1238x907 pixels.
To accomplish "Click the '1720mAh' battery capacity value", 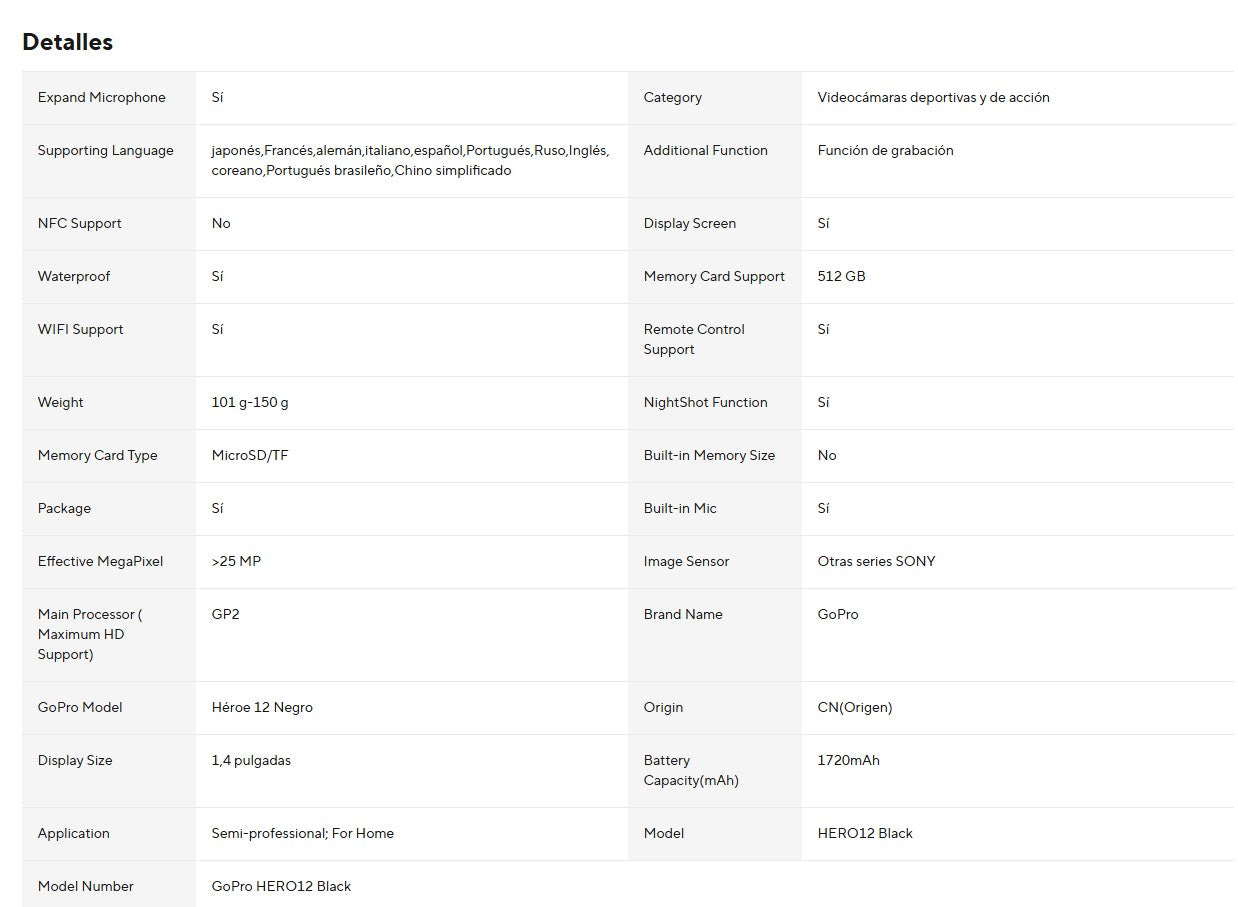I will tap(848, 760).
